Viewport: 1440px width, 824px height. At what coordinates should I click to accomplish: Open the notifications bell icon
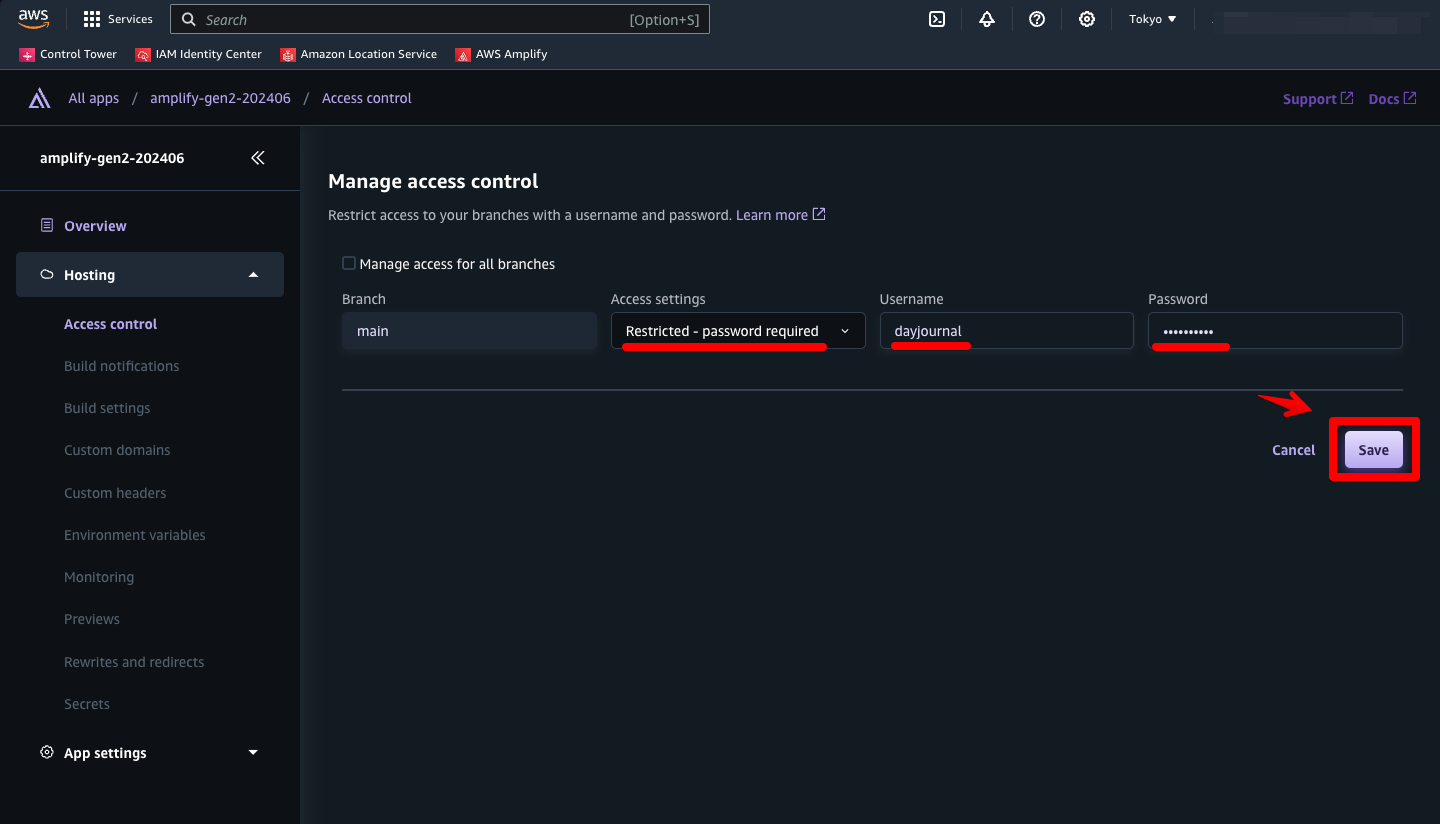pyautogui.click(x=987, y=19)
